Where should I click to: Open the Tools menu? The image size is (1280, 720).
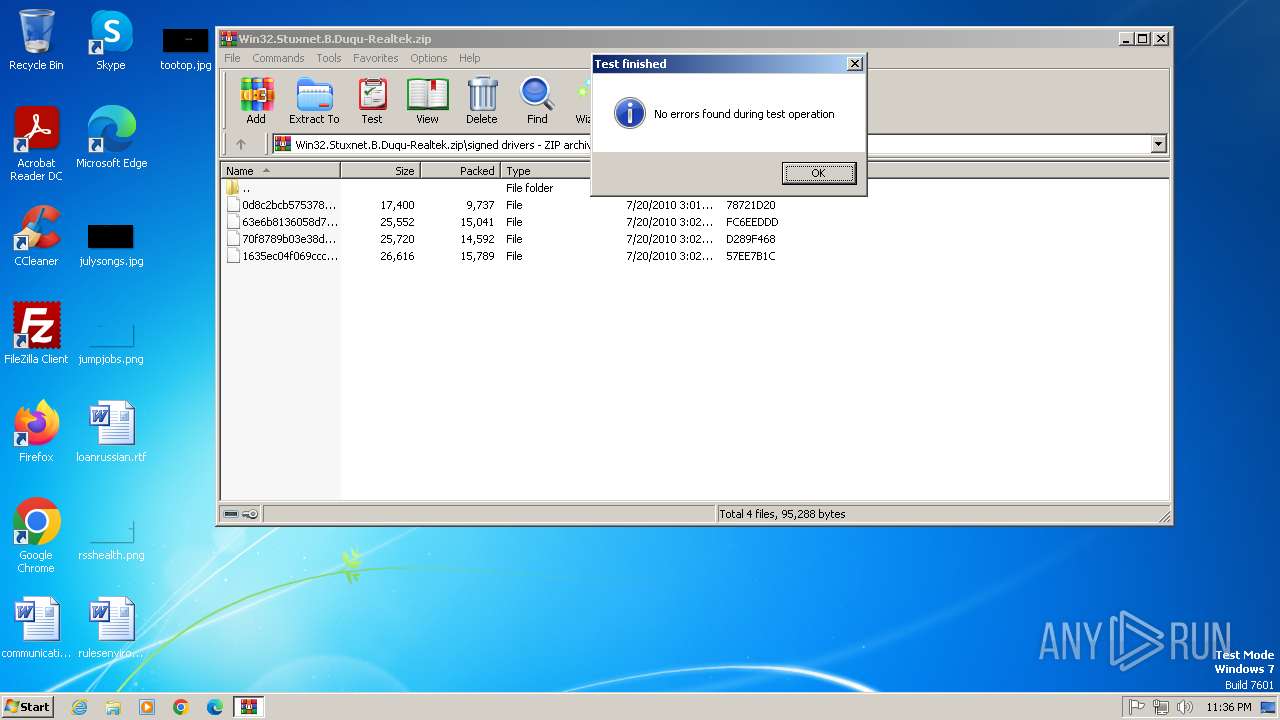[329, 58]
